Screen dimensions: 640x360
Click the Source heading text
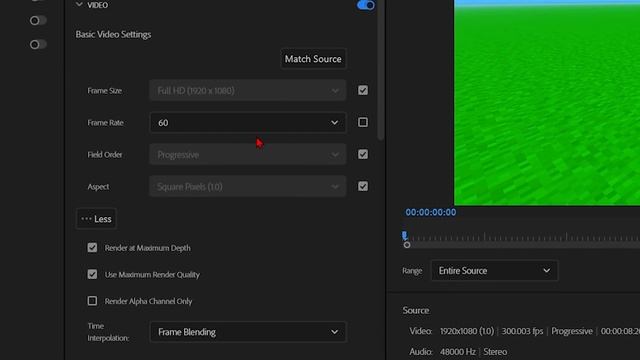coord(416,310)
